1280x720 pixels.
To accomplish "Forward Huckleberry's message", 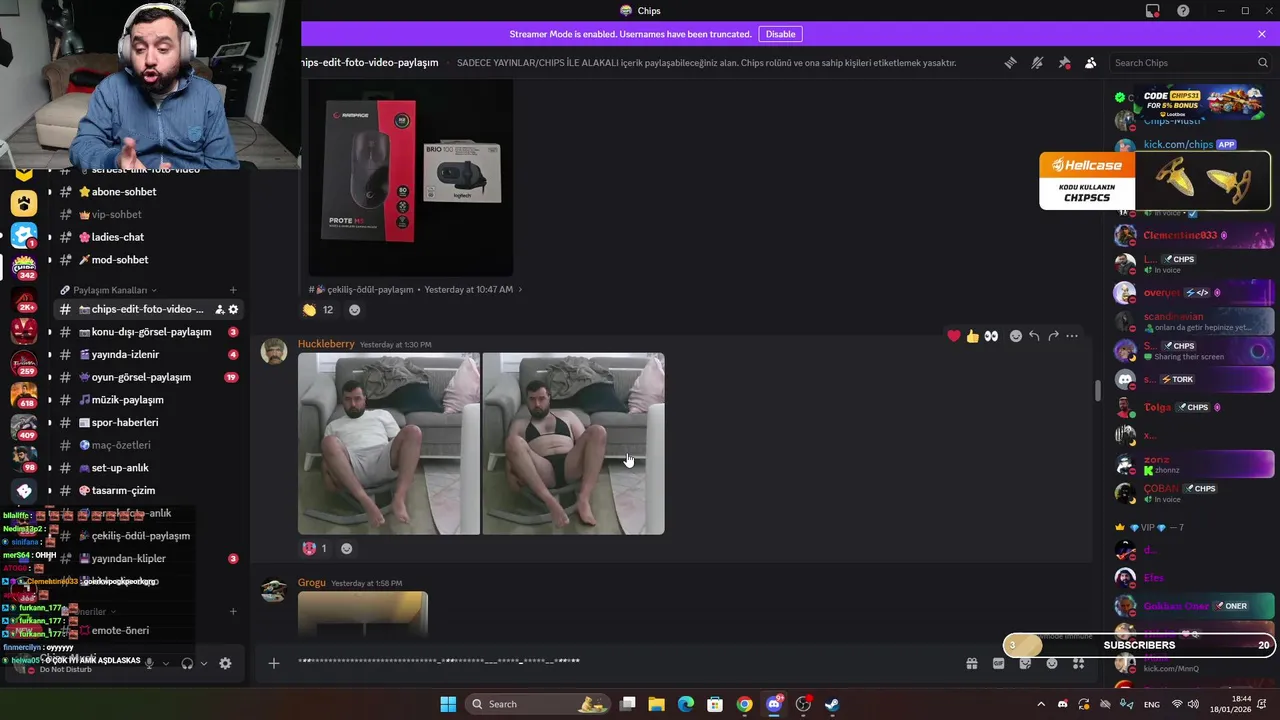I will coord(1053,336).
